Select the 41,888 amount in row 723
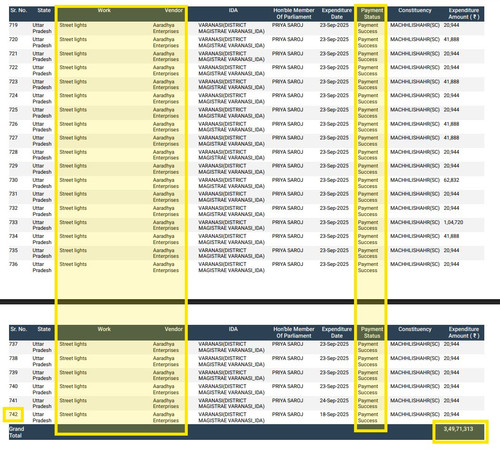This screenshot has width=500, height=451. pyautogui.click(x=451, y=81)
